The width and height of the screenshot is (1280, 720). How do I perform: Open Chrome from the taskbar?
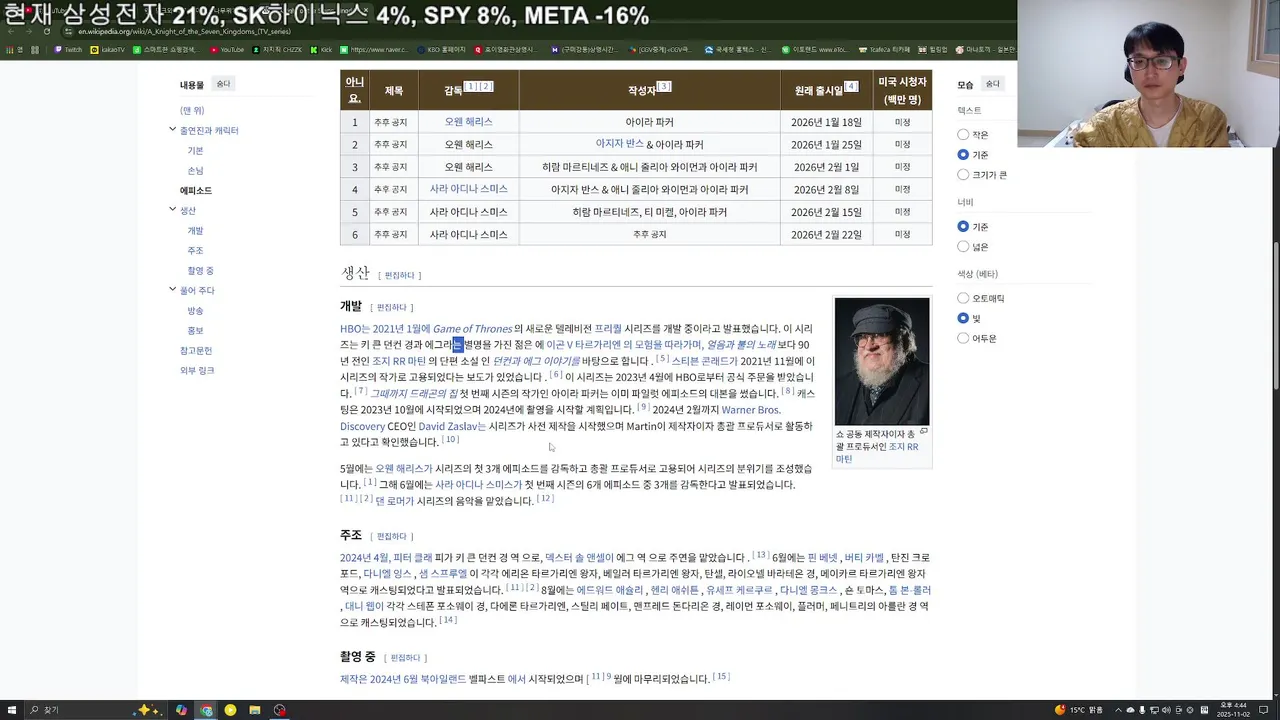click(x=206, y=710)
